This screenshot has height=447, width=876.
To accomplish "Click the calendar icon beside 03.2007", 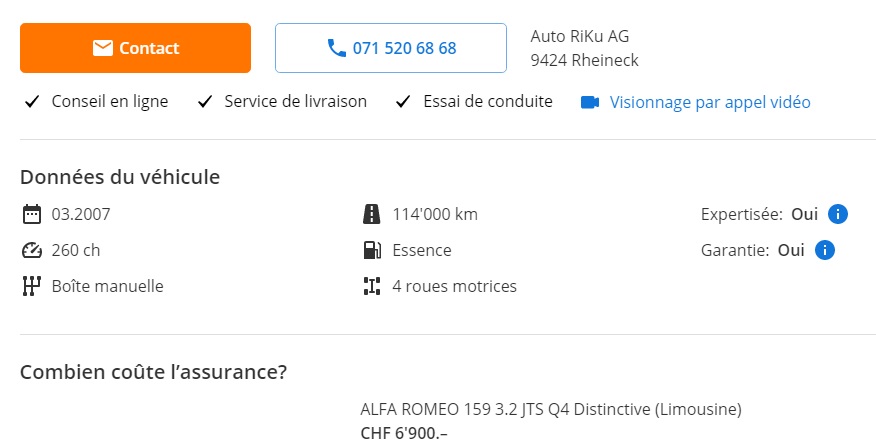I will pos(32,214).
